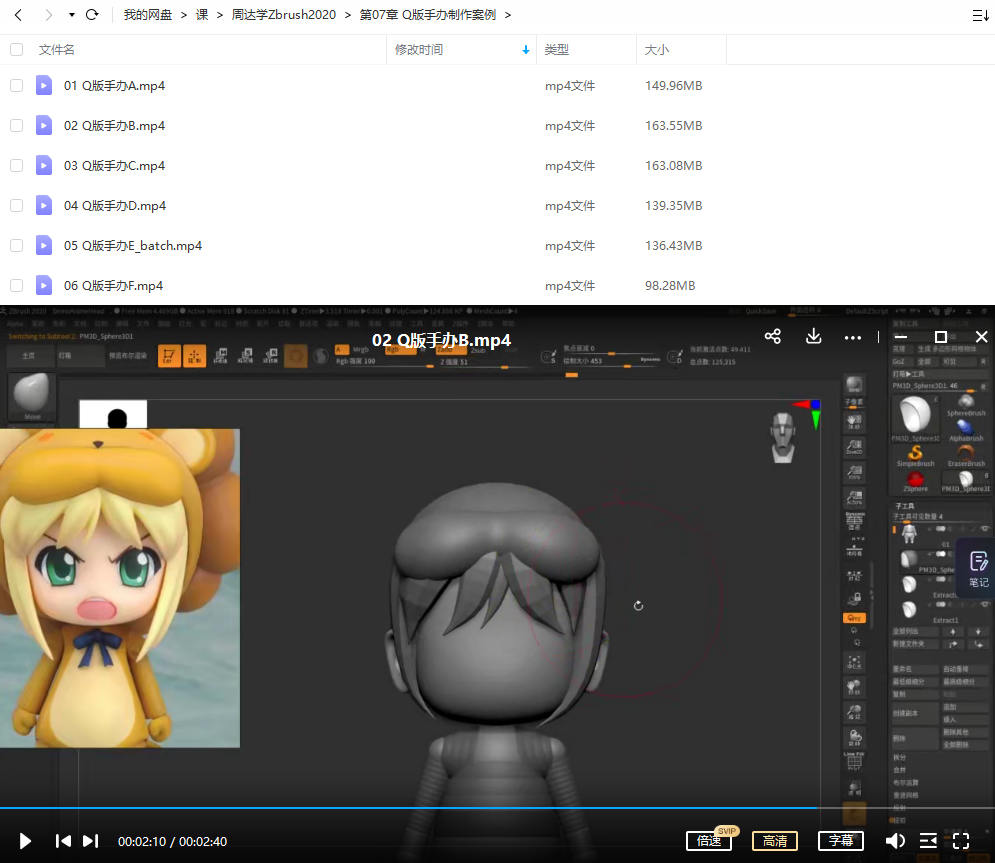The width and height of the screenshot is (995, 863).
Task: Go back to the previous folder
Action: point(18,15)
